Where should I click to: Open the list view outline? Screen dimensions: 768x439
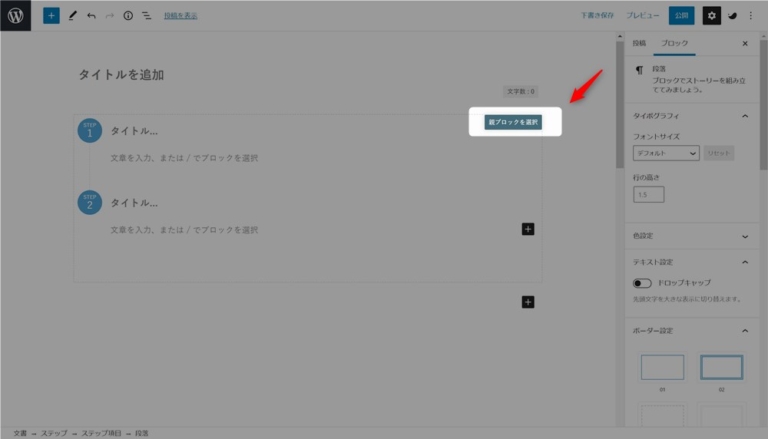pyautogui.click(x=146, y=16)
